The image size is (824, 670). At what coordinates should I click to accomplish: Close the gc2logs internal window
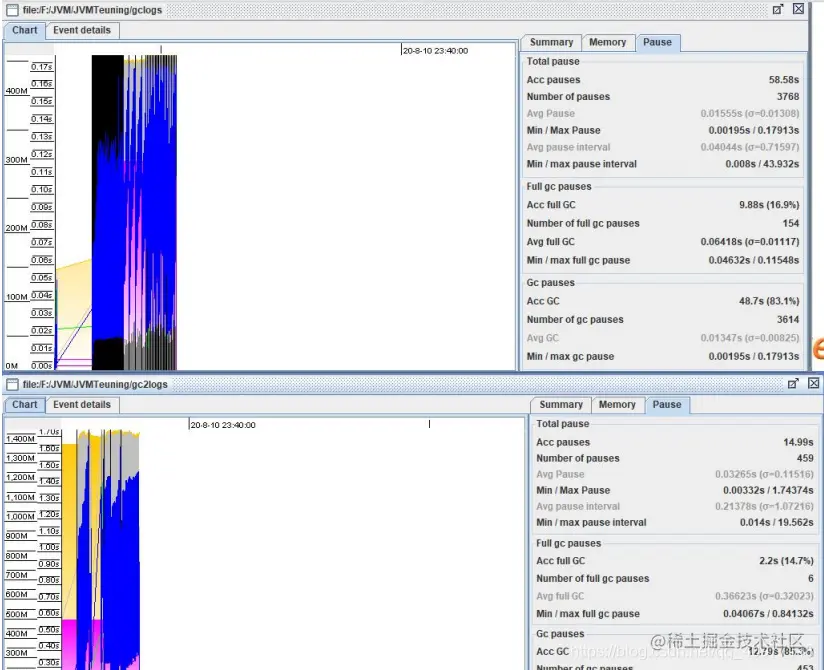(813, 384)
